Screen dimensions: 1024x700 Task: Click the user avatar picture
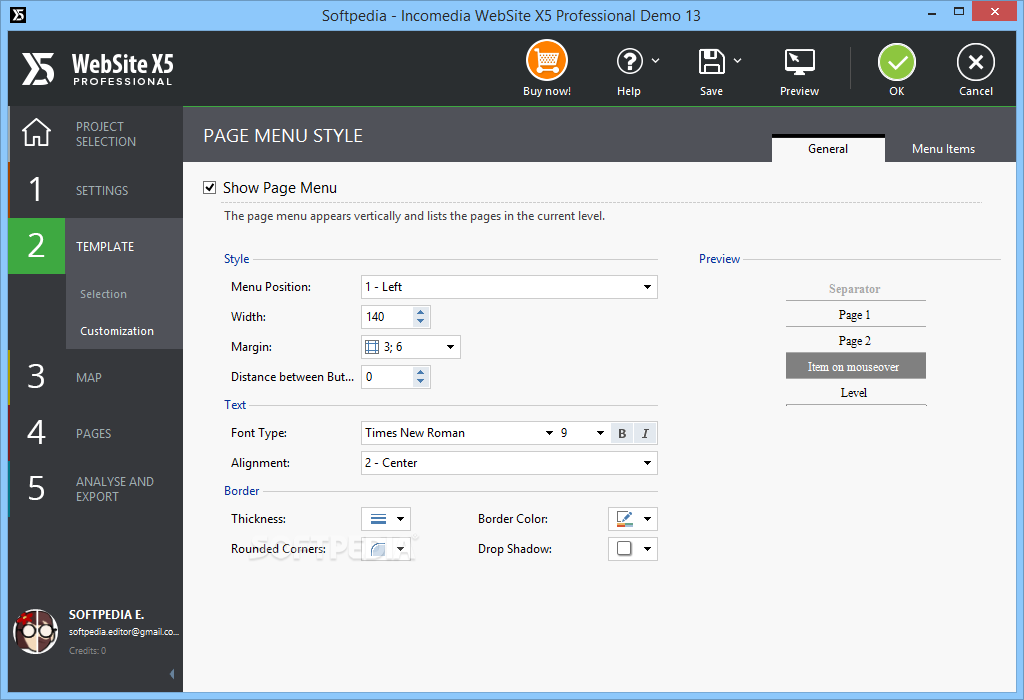coord(35,631)
